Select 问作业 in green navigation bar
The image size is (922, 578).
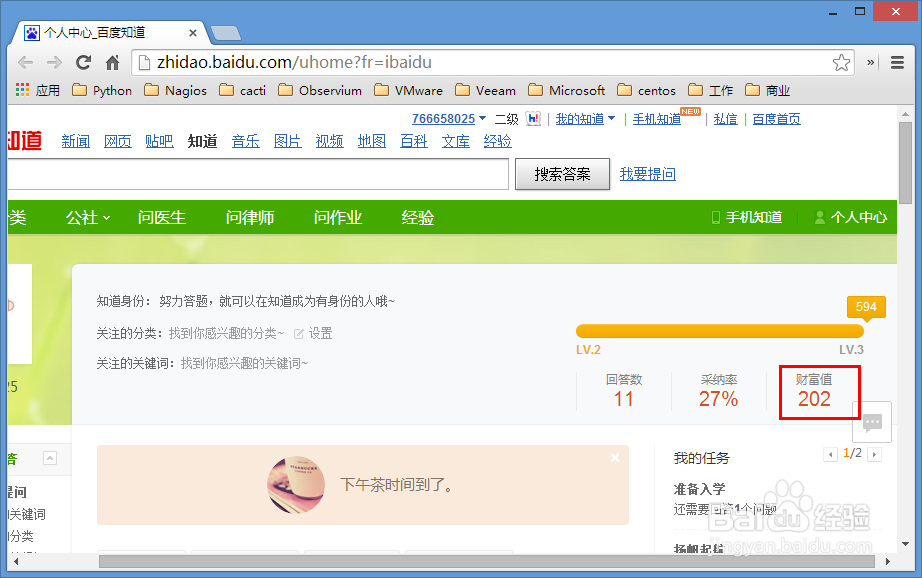(x=338, y=218)
